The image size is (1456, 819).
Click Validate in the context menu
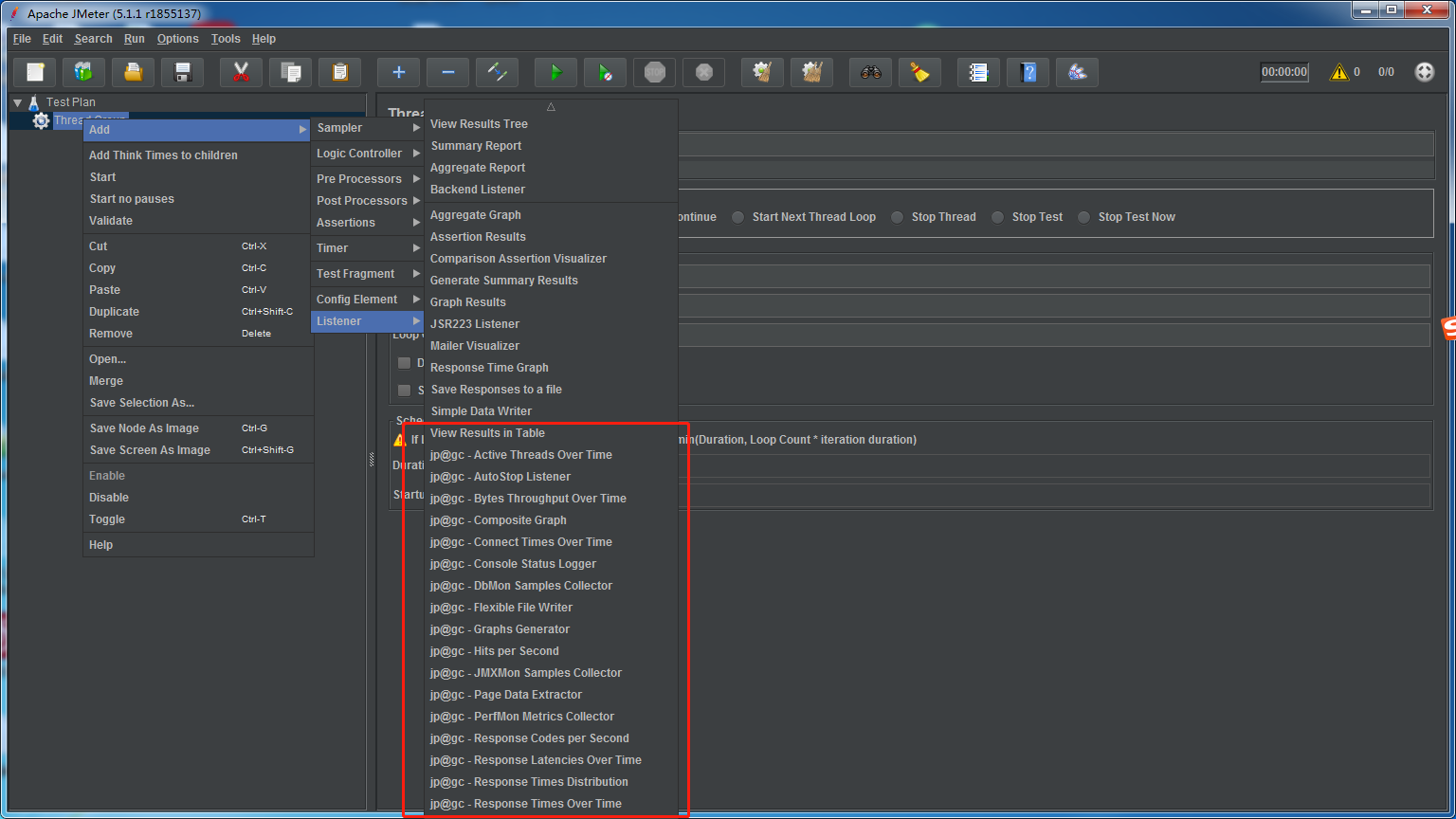[x=198, y=221]
